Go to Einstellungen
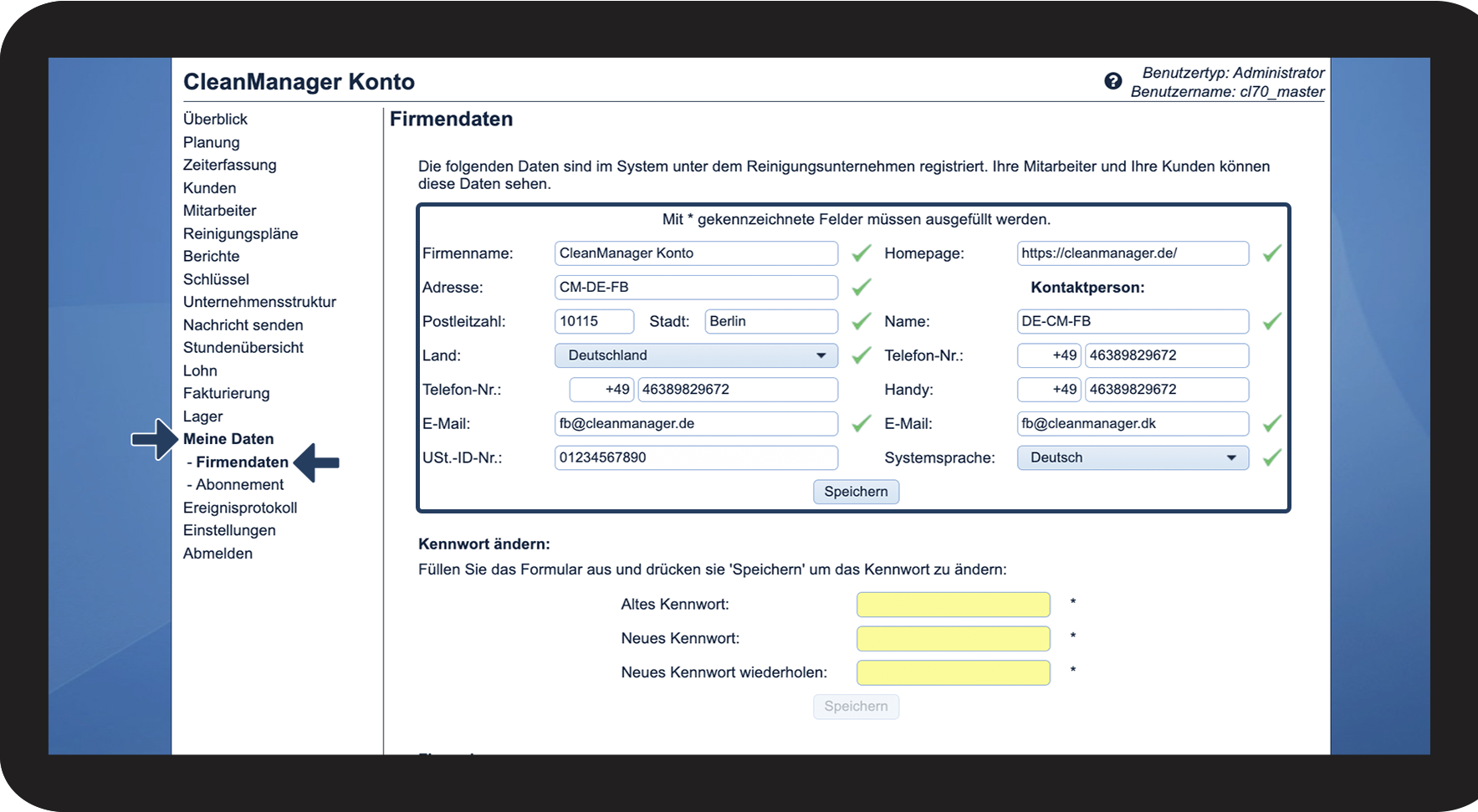Image resolution: width=1478 pixels, height=812 pixels. point(229,530)
